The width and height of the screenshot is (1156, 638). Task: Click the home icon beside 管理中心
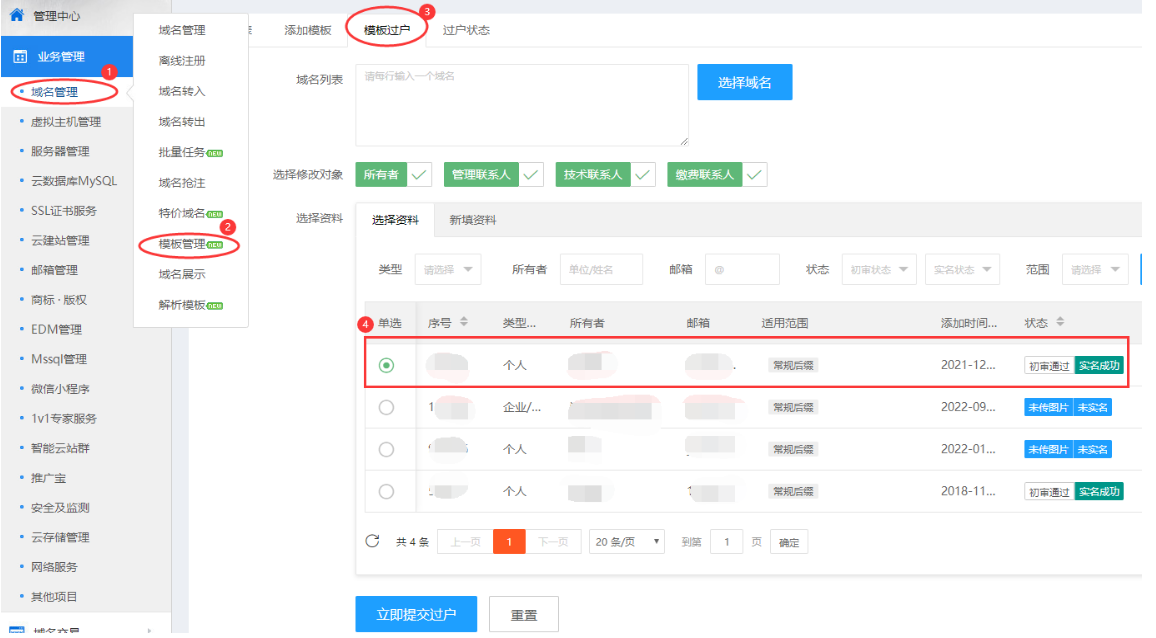(16, 15)
